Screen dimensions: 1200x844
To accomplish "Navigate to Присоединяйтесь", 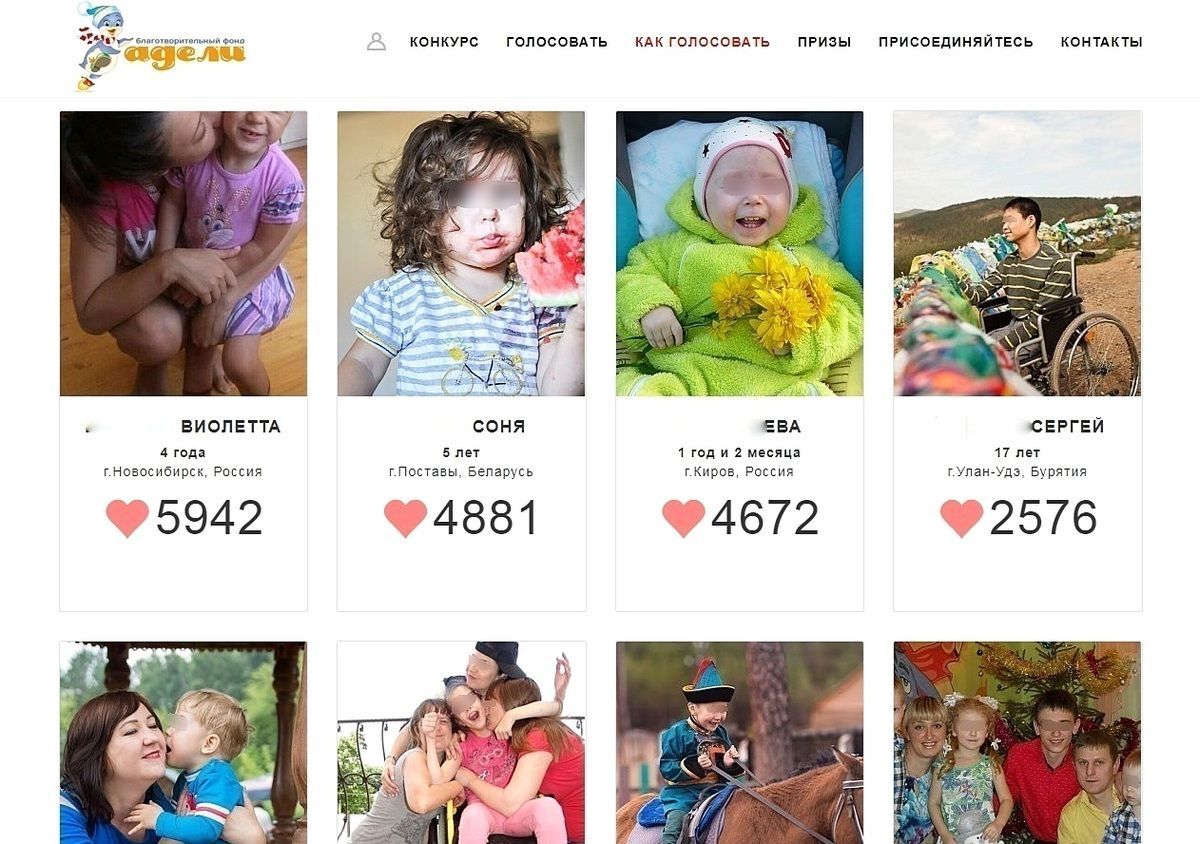I will click(x=956, y=42).
